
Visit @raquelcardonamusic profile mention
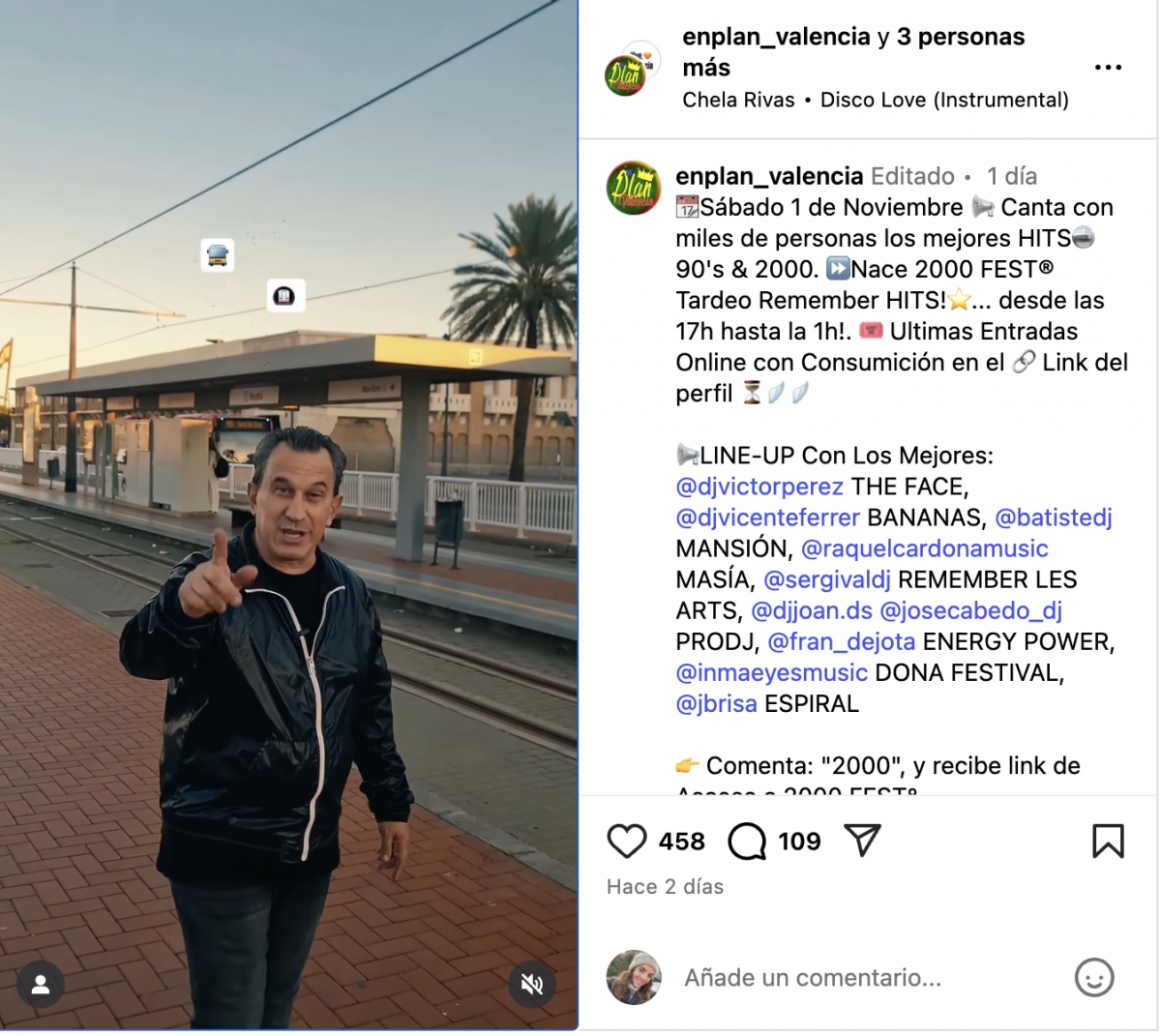tap(925, 548)
